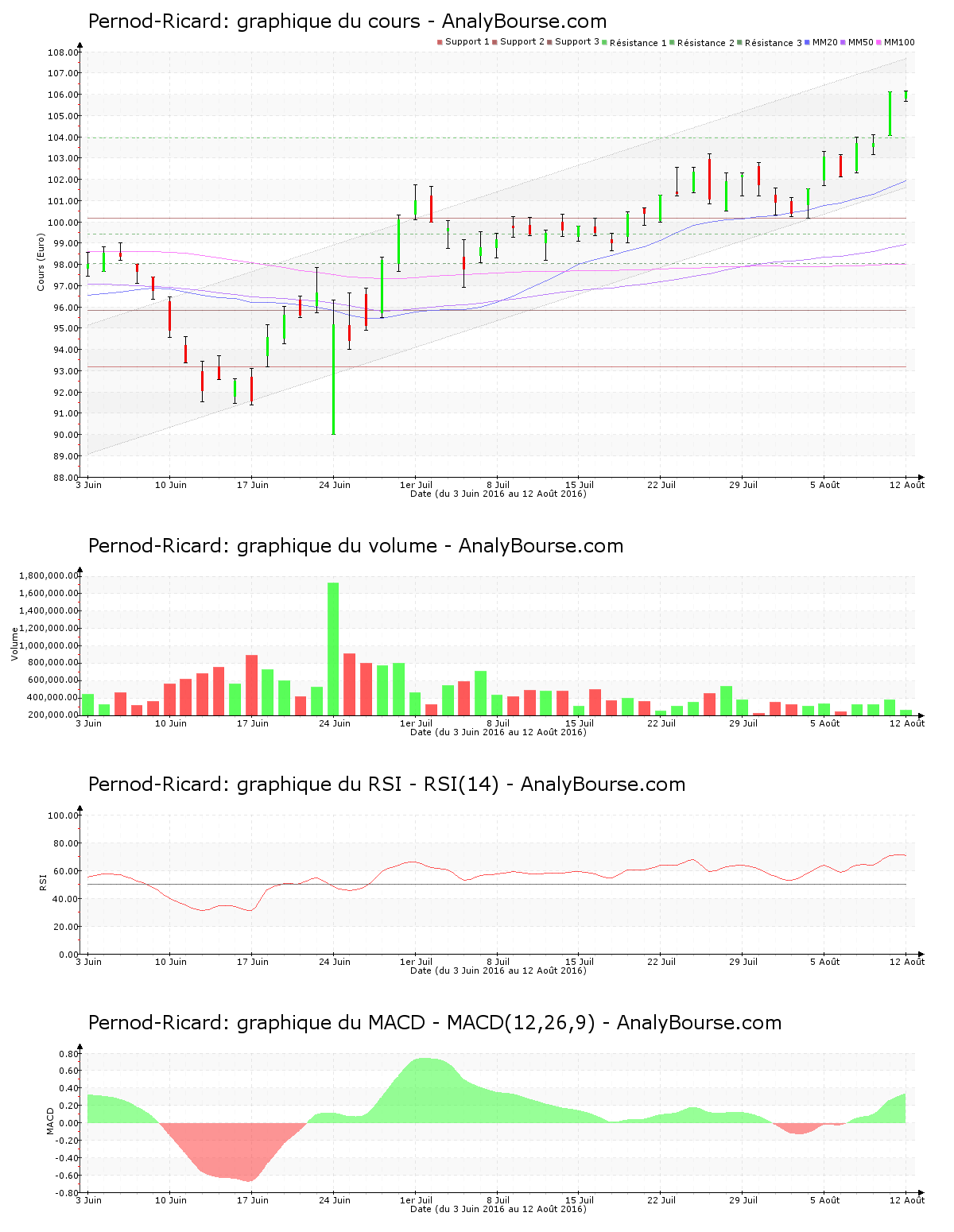Image resolution: width=954 pixels, height=1232 pixels.
Task: Click the 89.00 value on price axis
Action: pyautogui.click(x=64, y=456)
